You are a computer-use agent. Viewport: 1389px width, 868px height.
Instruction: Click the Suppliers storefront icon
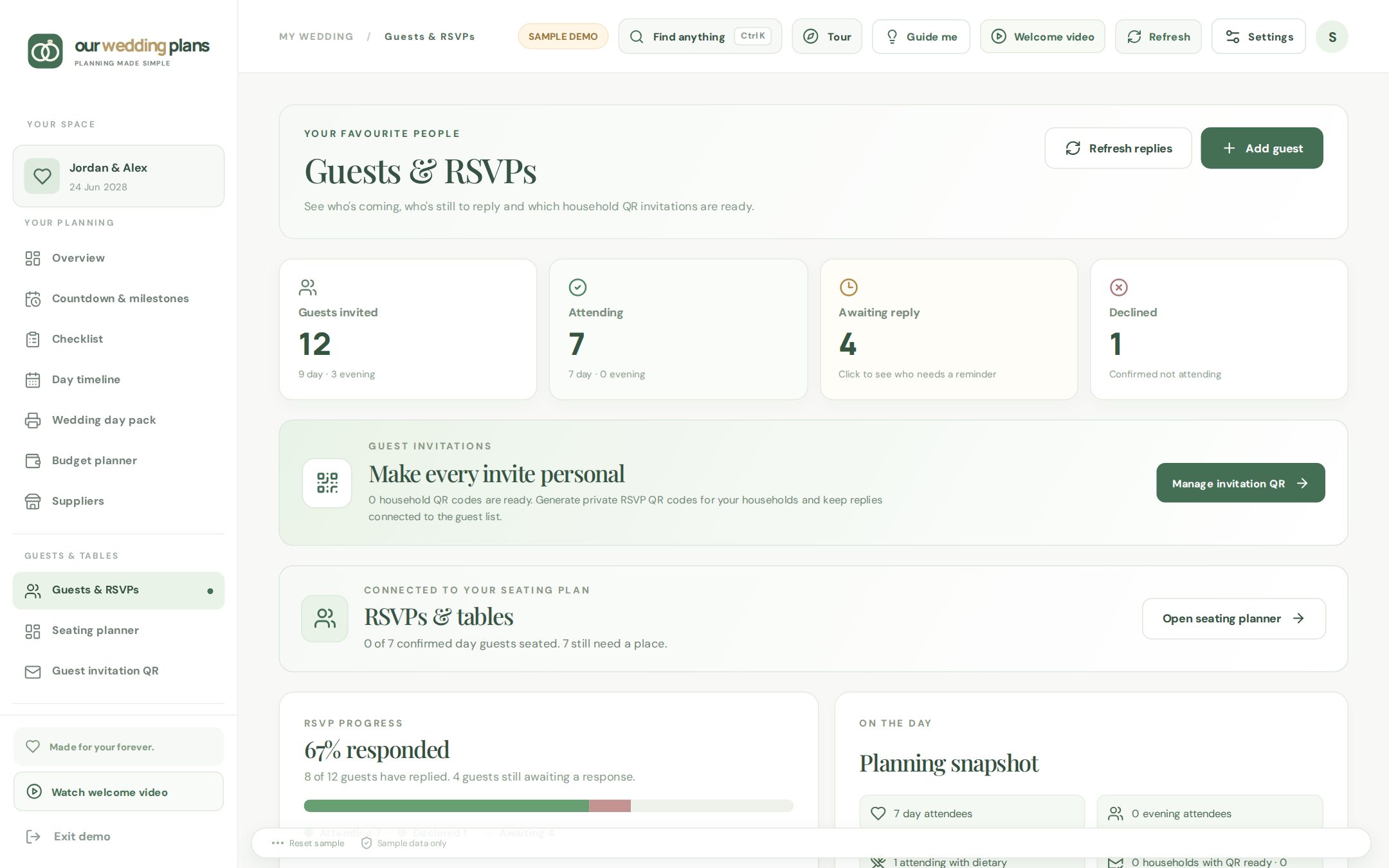click(33, 501)
